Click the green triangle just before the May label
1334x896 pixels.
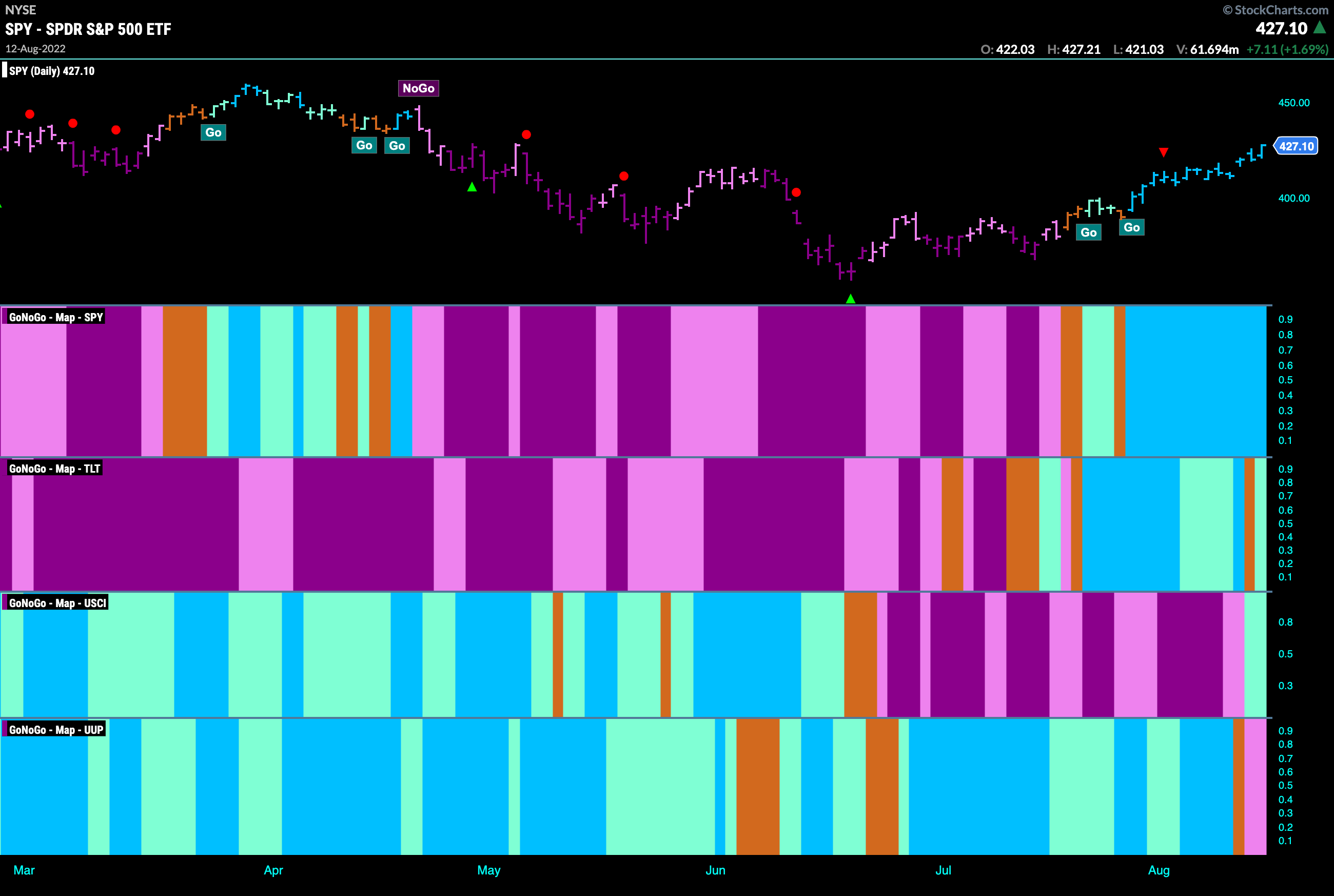tap(472, 187)
